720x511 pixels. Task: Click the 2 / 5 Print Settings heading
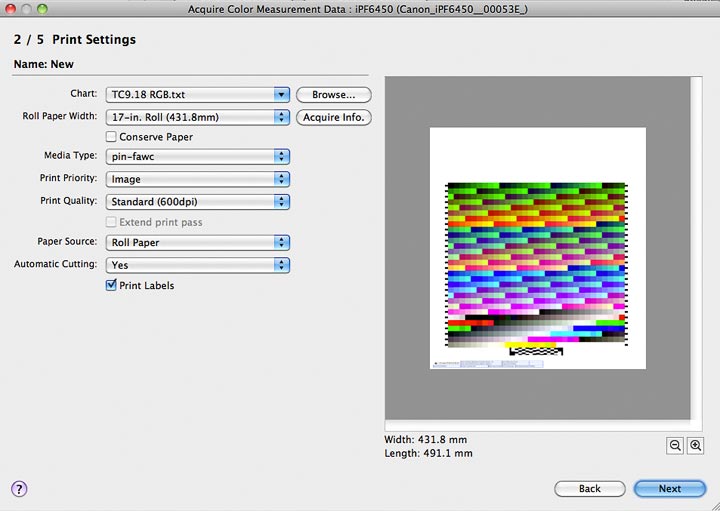point(75,39)
